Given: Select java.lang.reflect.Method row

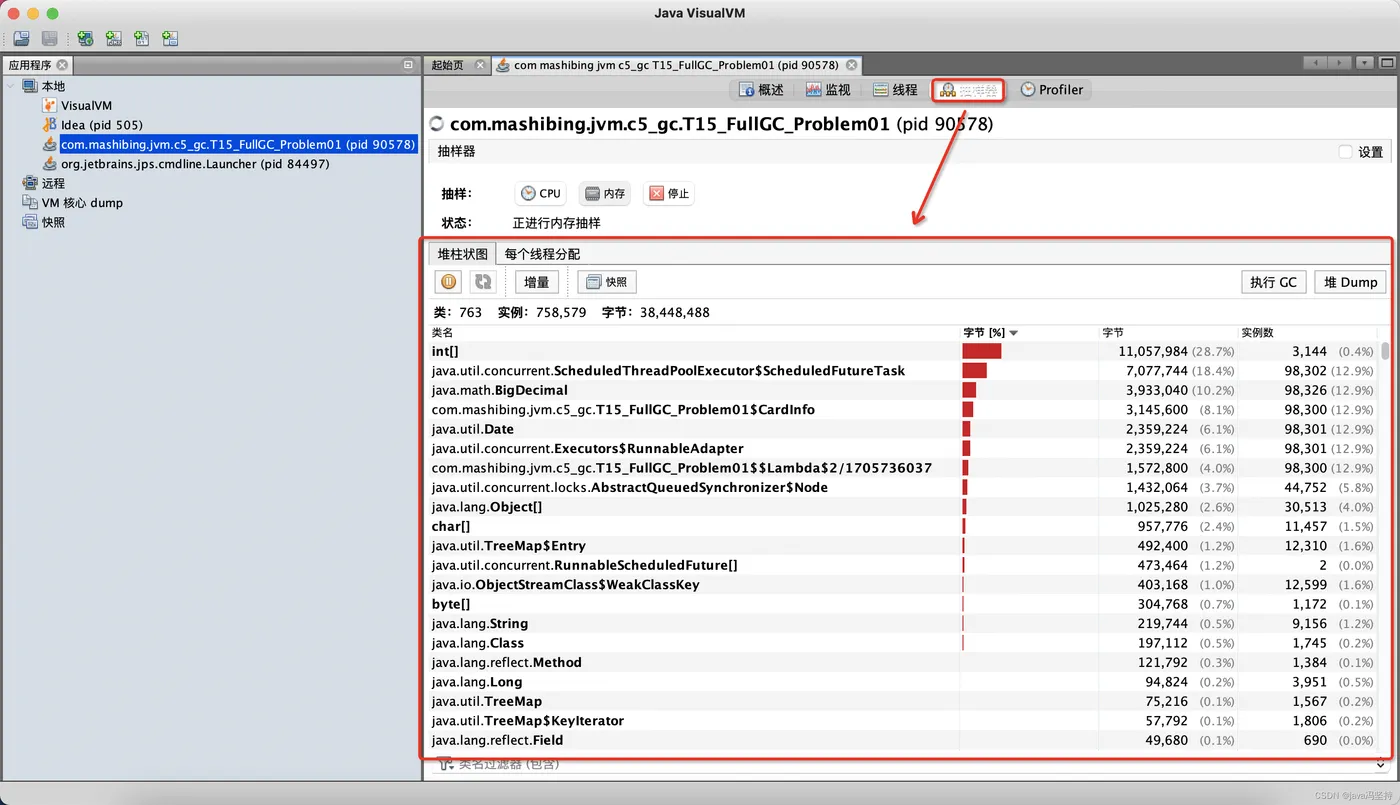Looking at the screenshot, I should pyautogui.click(x=904, y=662).
